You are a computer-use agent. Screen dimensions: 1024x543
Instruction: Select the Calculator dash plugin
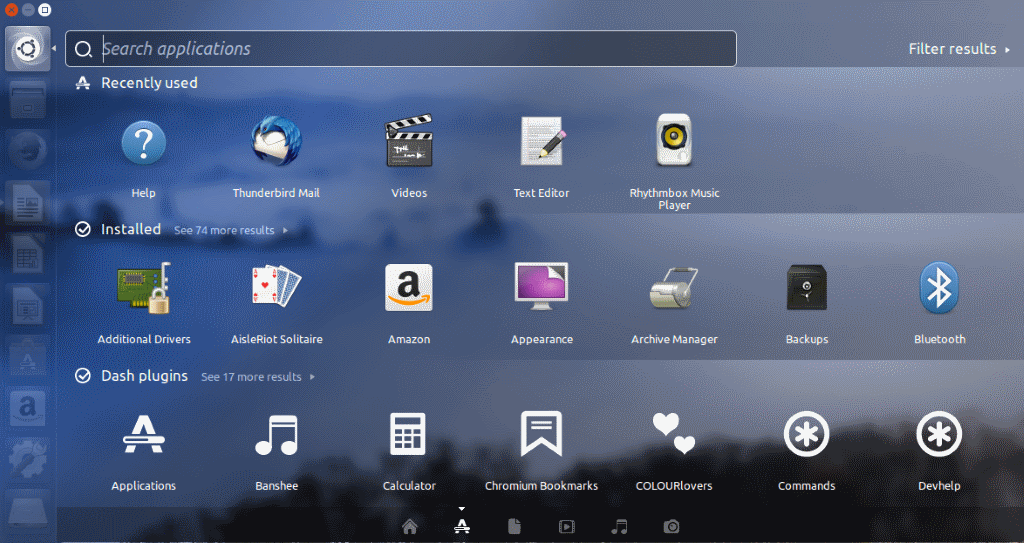pos(408,434)
